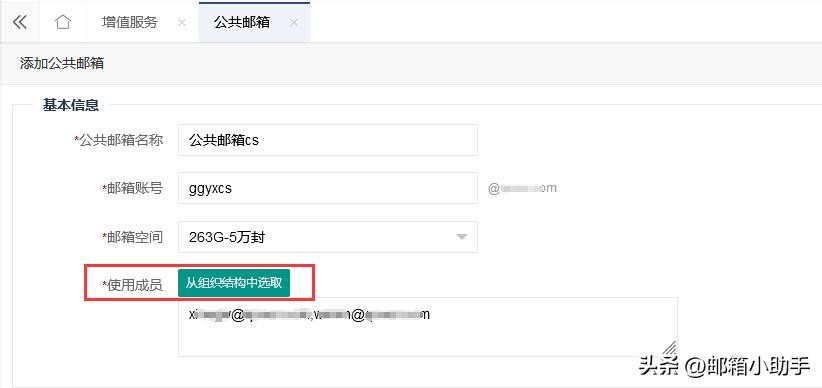Close the 公共邮箱 tab
Screen dimensions: 822x388
[x=294, y=23]
